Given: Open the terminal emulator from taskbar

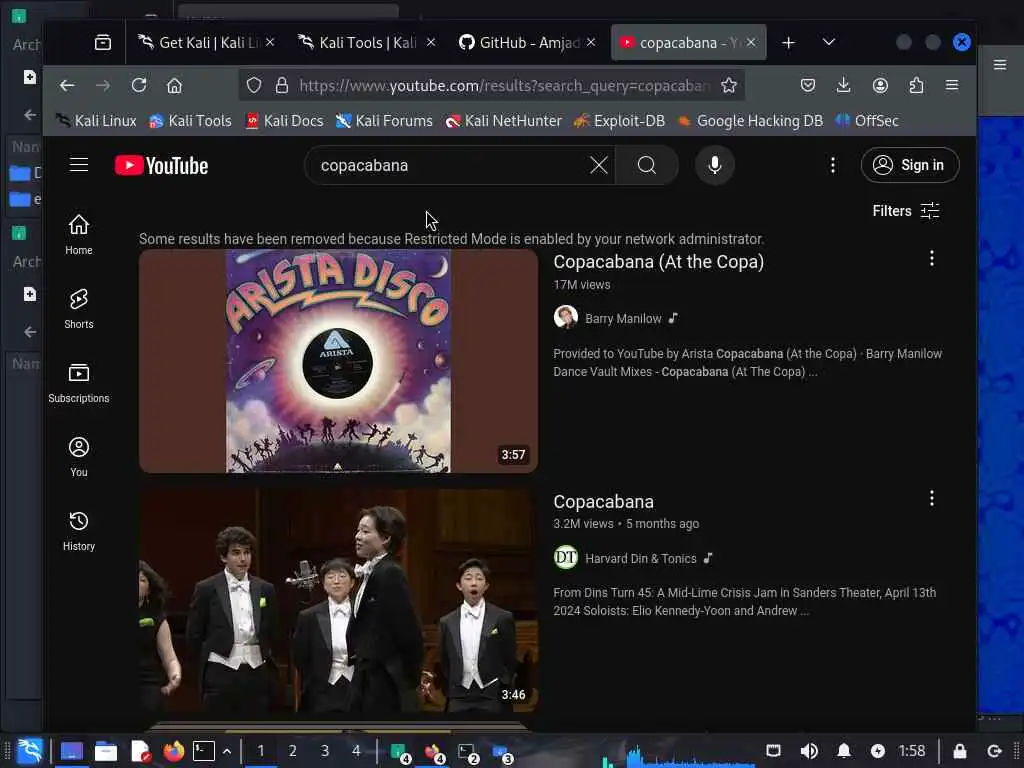Looking at the screenshot, I should click(x=204, y=752).
